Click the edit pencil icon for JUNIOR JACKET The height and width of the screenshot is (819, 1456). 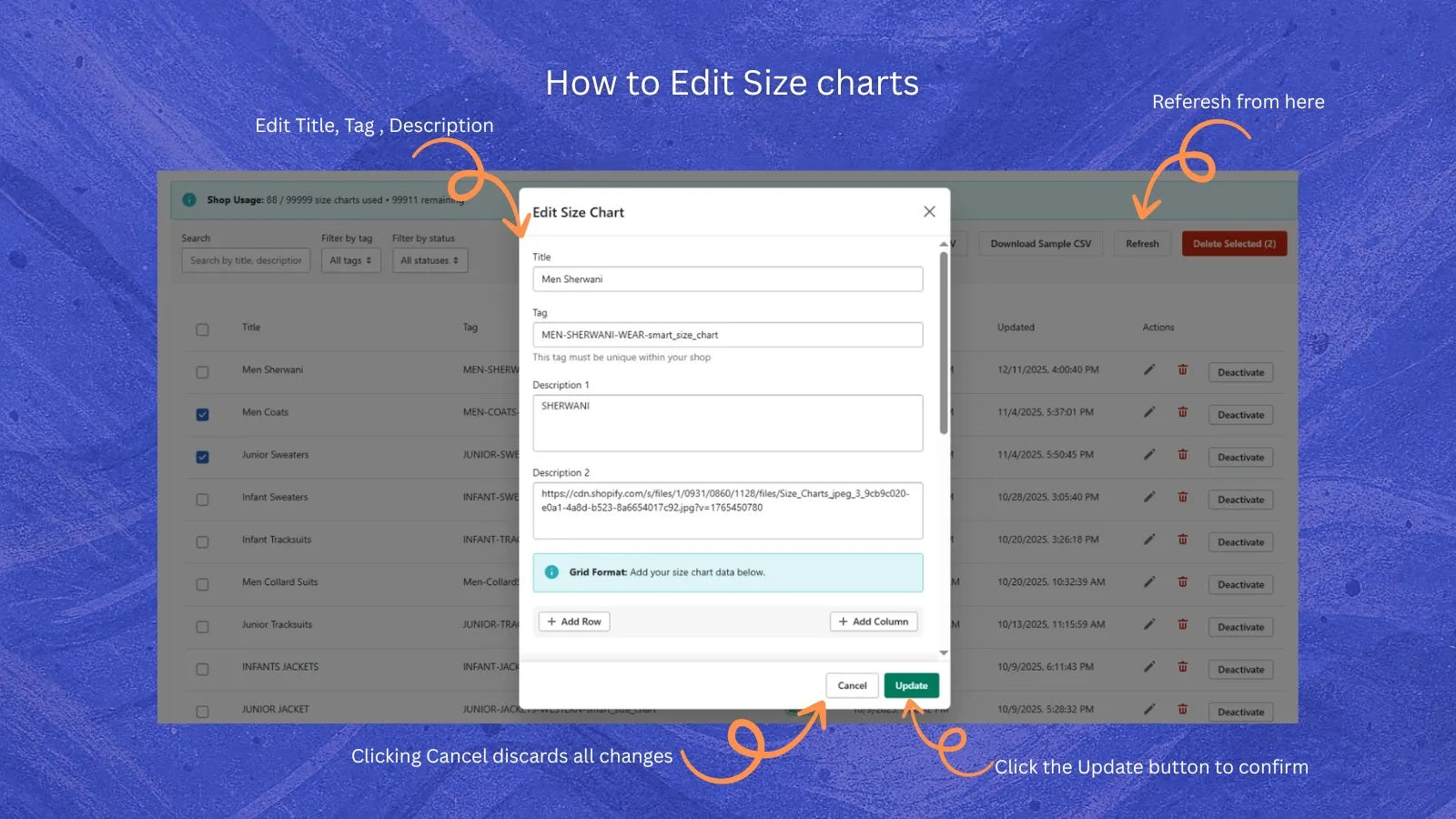point(1148,709)
